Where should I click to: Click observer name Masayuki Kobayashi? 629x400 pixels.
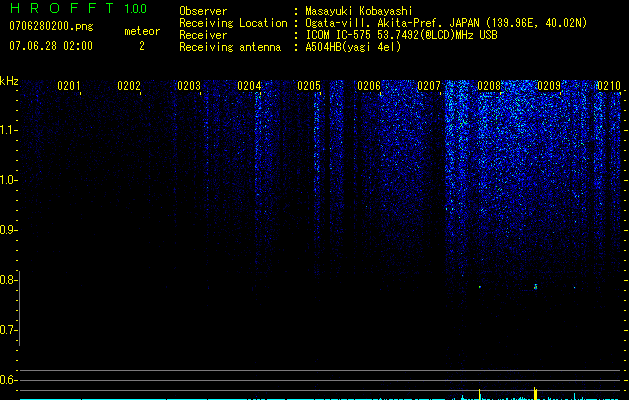point(359,11)
